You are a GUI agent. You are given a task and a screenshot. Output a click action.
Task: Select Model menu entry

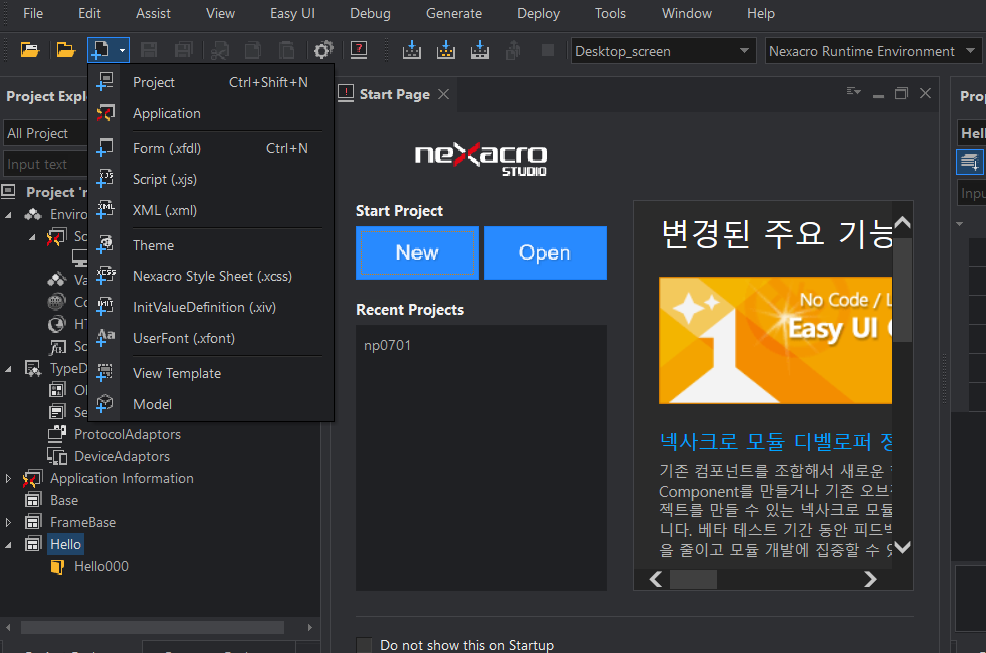click(211, 404)
